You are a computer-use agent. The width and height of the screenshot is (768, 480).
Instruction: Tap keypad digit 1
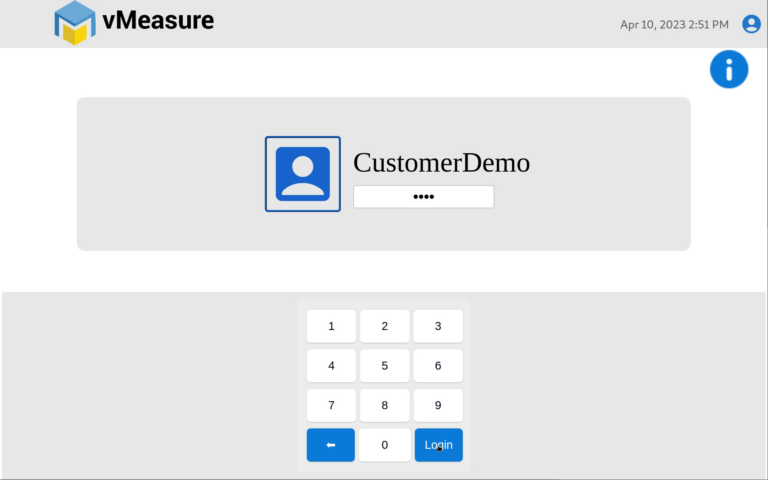pos(331,326)
